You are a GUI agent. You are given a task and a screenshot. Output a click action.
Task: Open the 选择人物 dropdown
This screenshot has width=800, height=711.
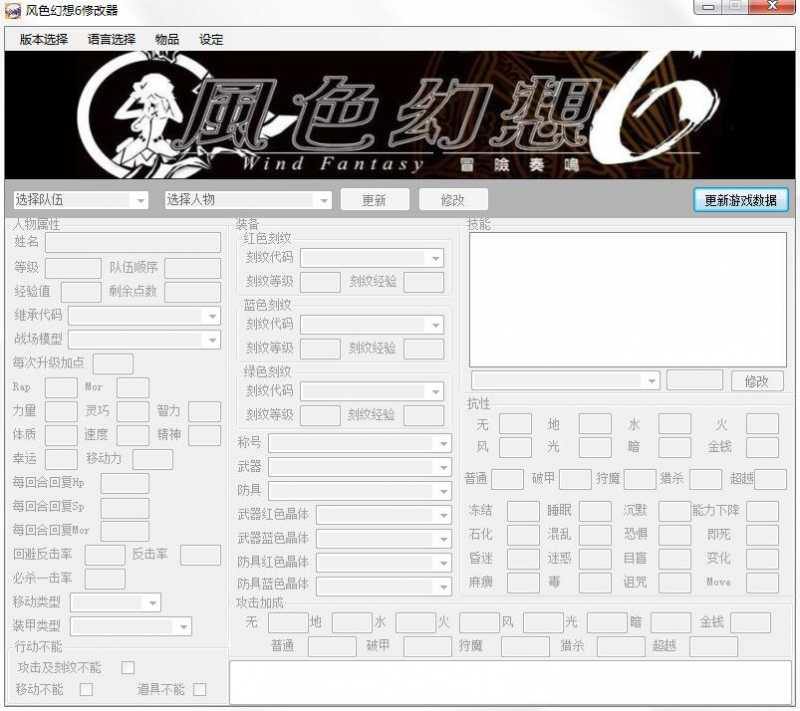click(x=250, y=199)
